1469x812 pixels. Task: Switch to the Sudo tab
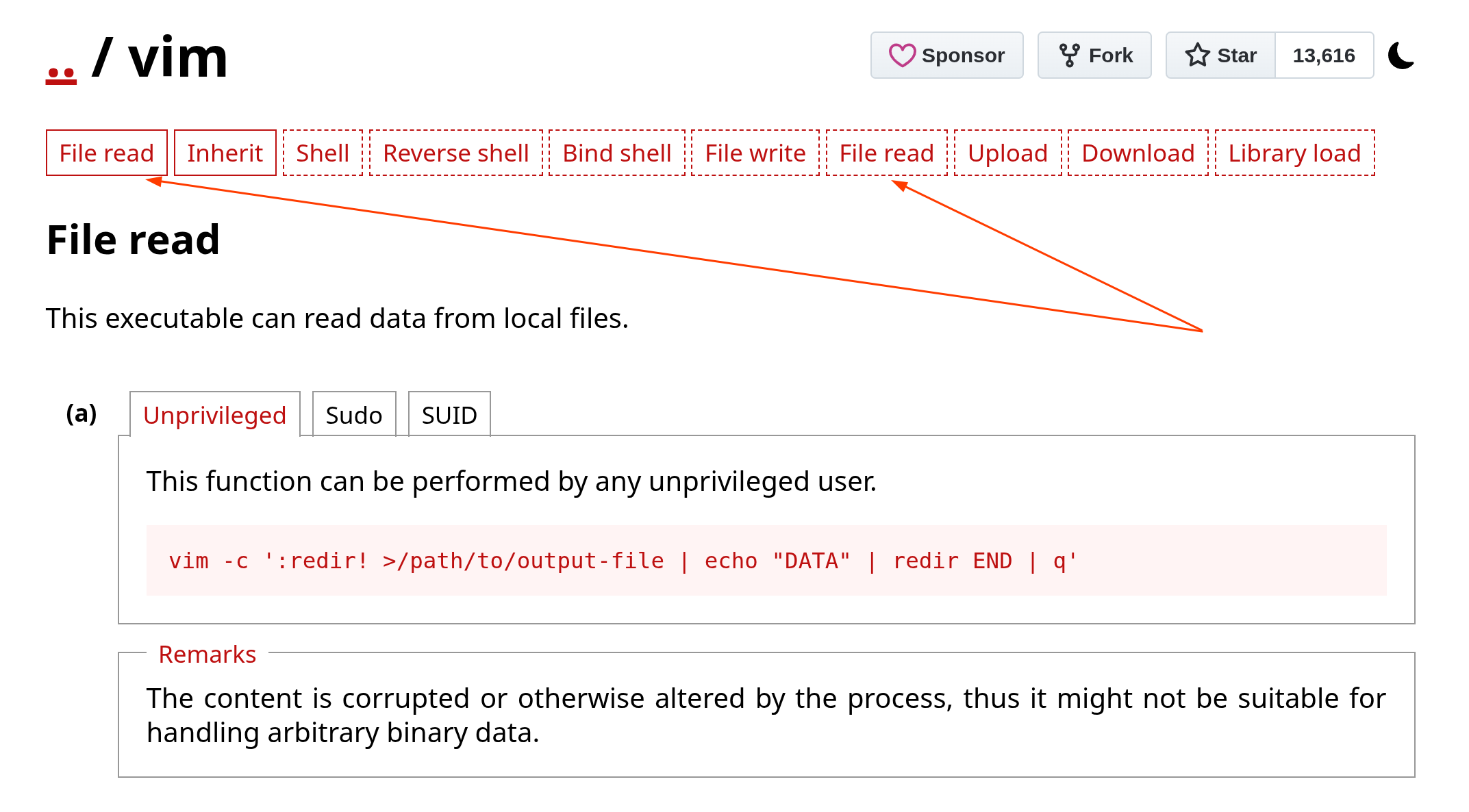click(354, 414)
